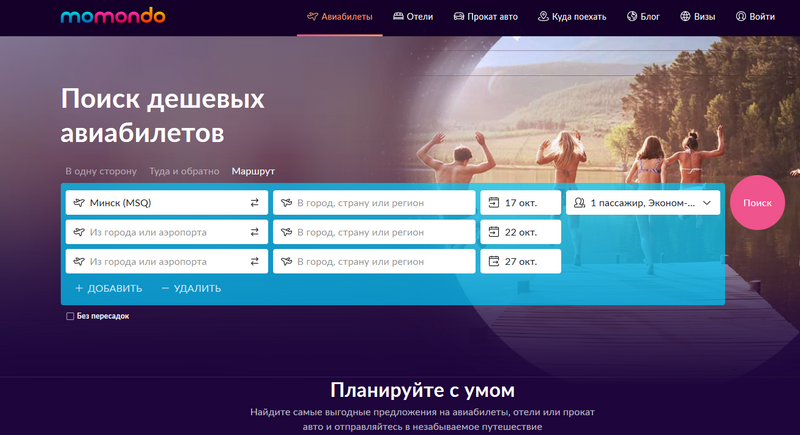Click the user icon beside Войти

click(741, 16)
